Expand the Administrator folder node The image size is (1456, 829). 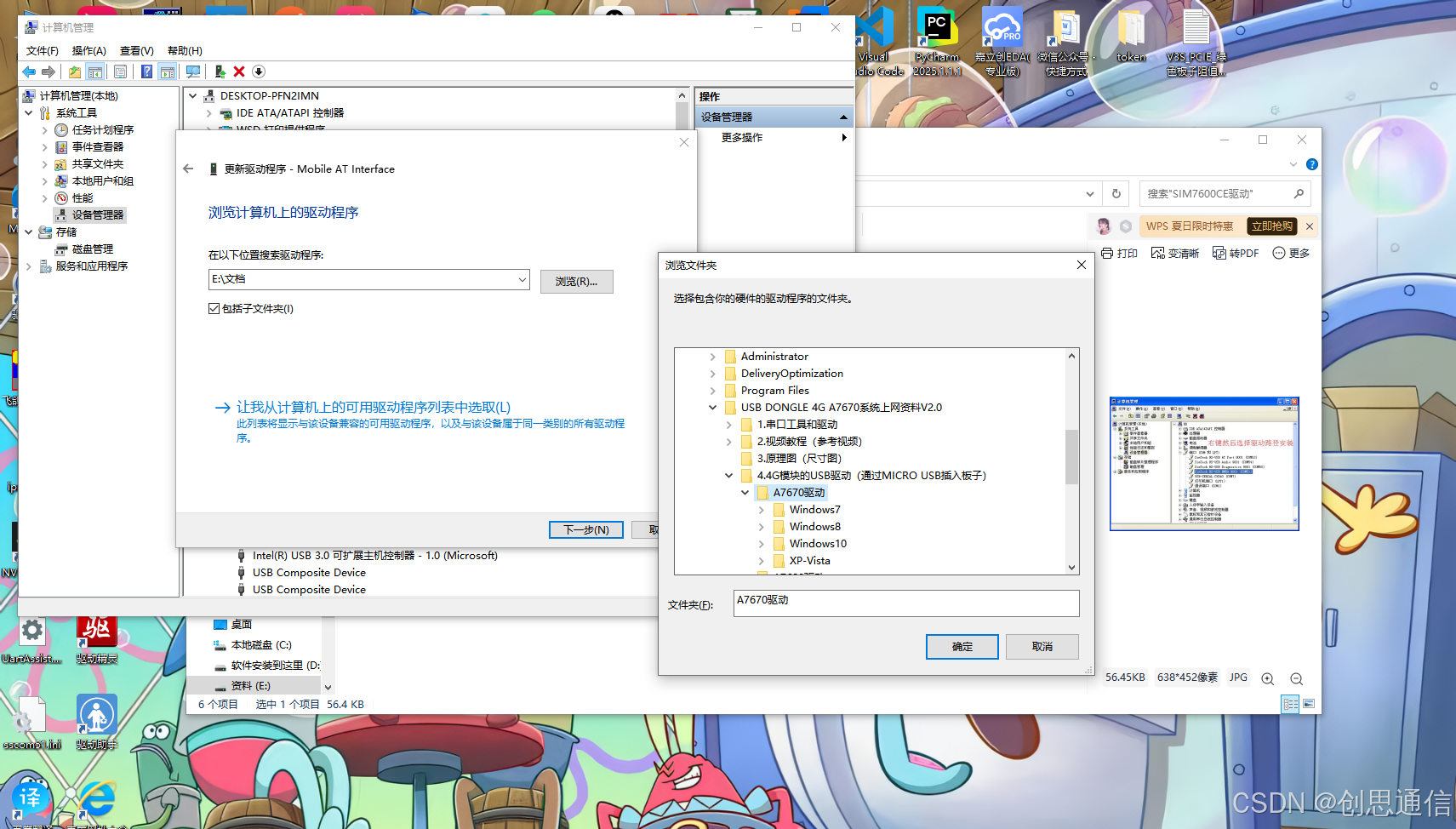(x=713, y=357)
